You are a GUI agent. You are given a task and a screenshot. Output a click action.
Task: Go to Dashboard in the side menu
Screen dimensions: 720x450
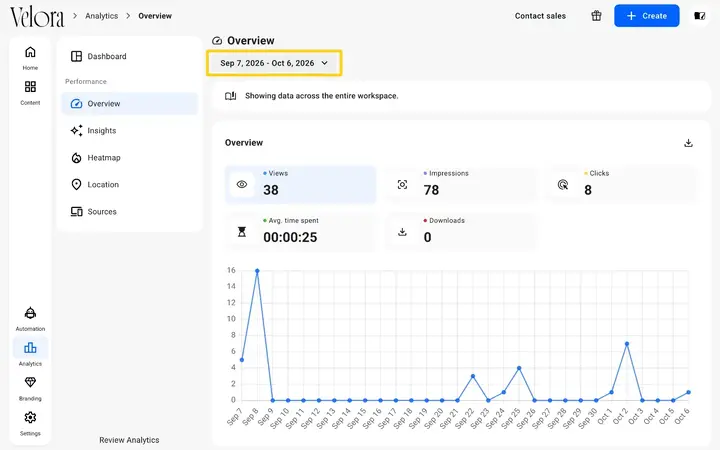pos(129,56)
